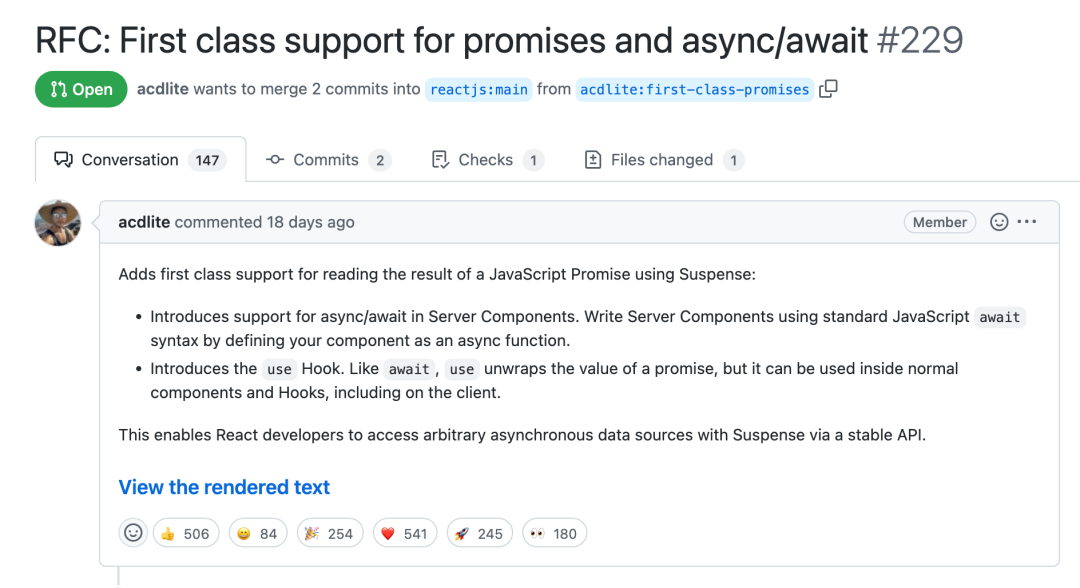Toggle the laugh reaction with 84
Image resolution: width=1080 pixels, height=588 pixels.
[258, 534]
